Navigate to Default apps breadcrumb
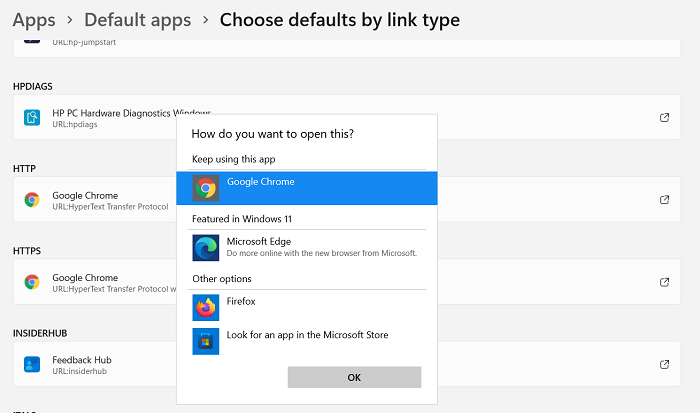Viewport: 700px width, 413px height. [x=136, y=20]
